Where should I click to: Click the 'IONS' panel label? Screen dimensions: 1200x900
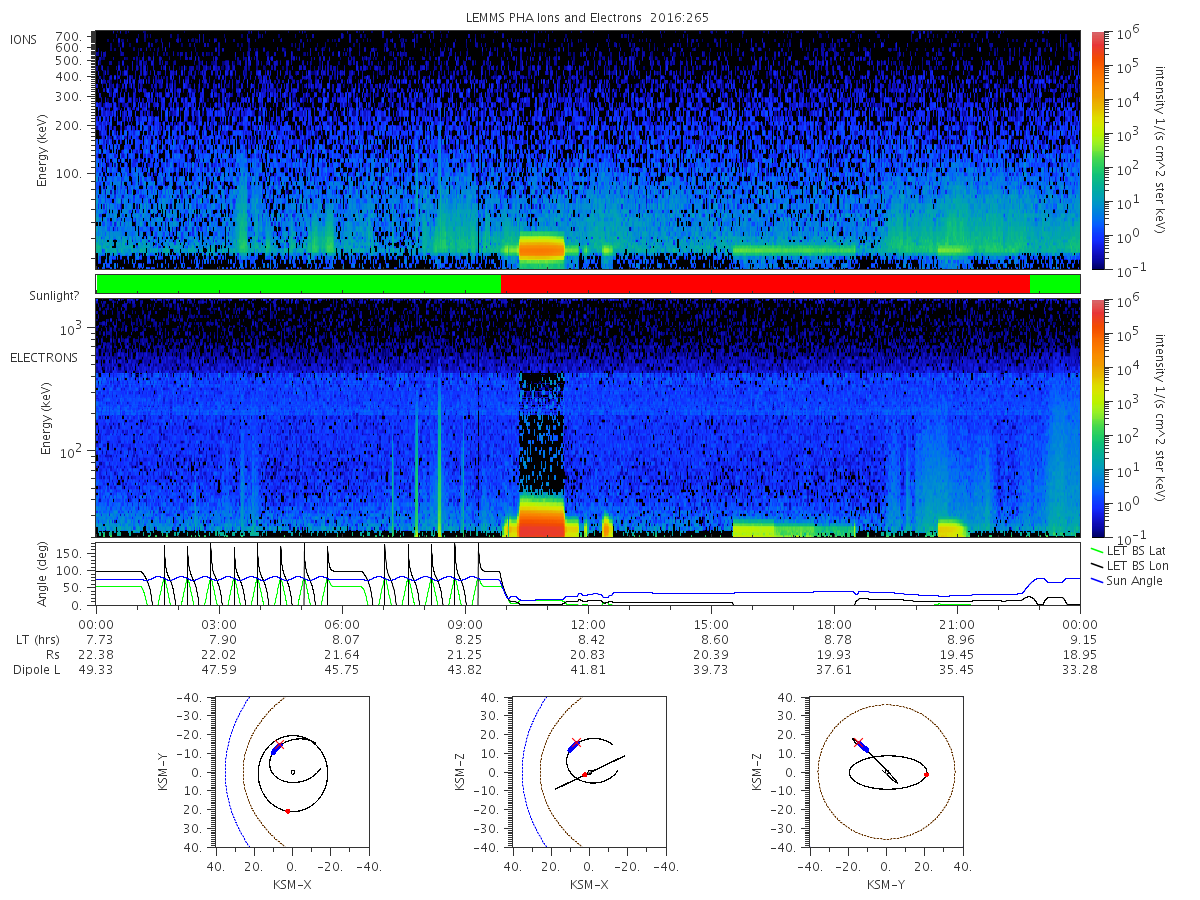[x=25, y=40]
